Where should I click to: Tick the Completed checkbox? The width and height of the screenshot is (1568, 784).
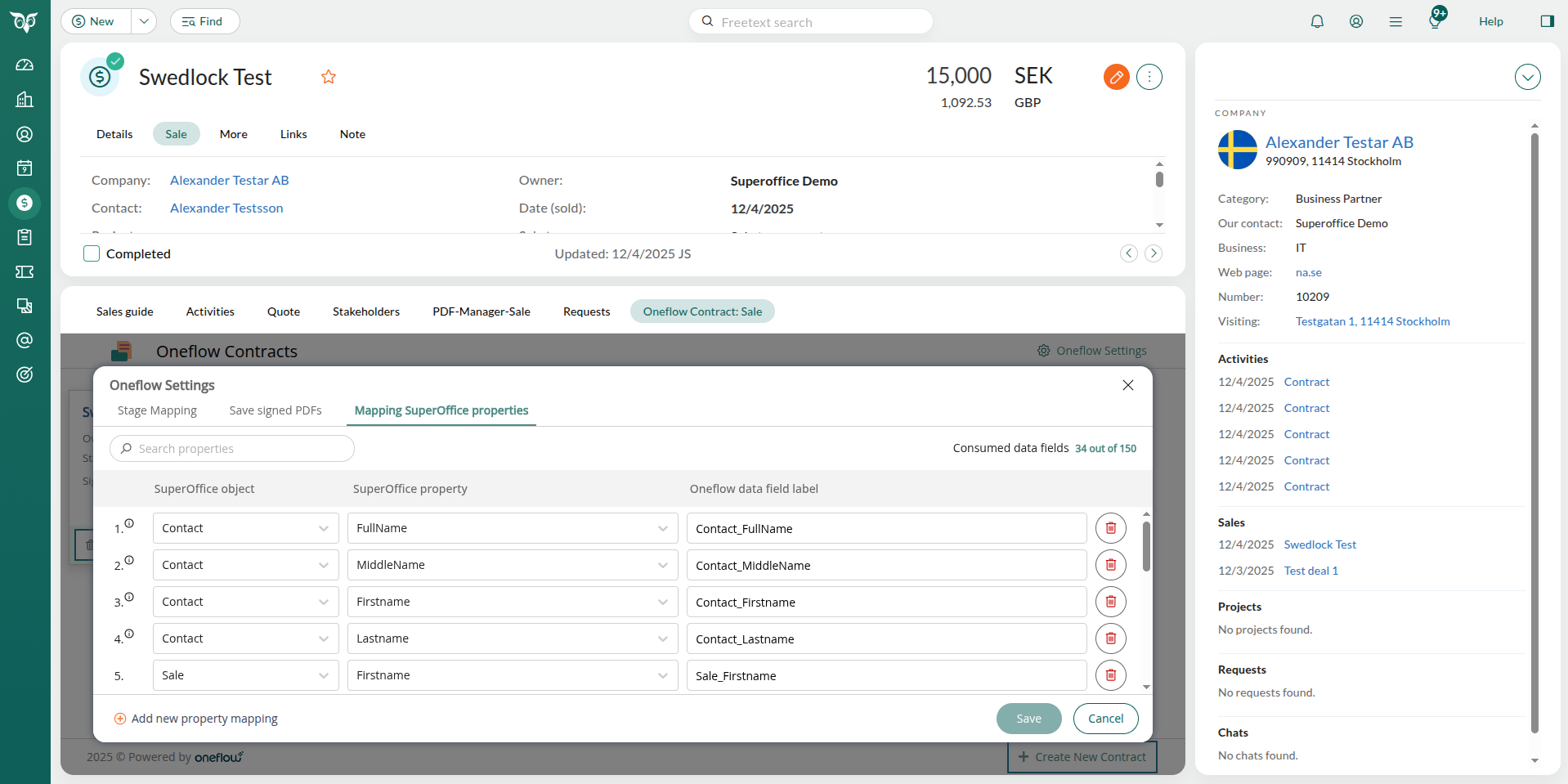(x=92, y=253)
